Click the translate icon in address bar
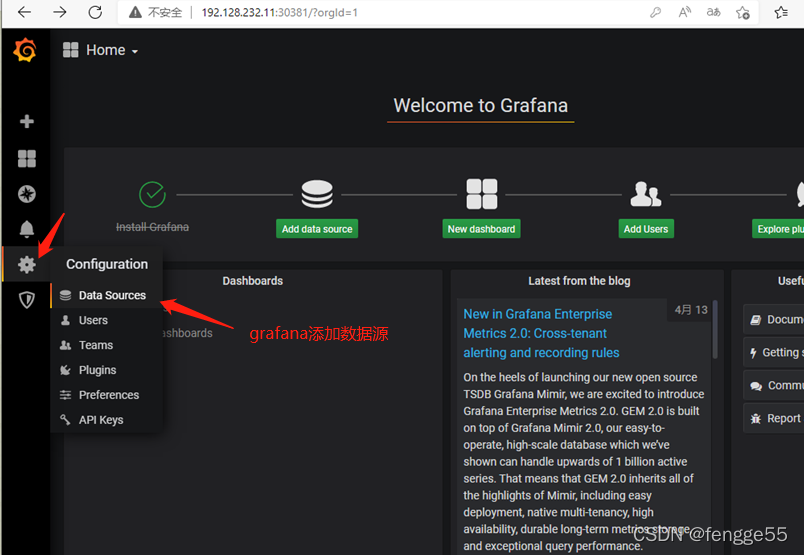 click(713, 12)
